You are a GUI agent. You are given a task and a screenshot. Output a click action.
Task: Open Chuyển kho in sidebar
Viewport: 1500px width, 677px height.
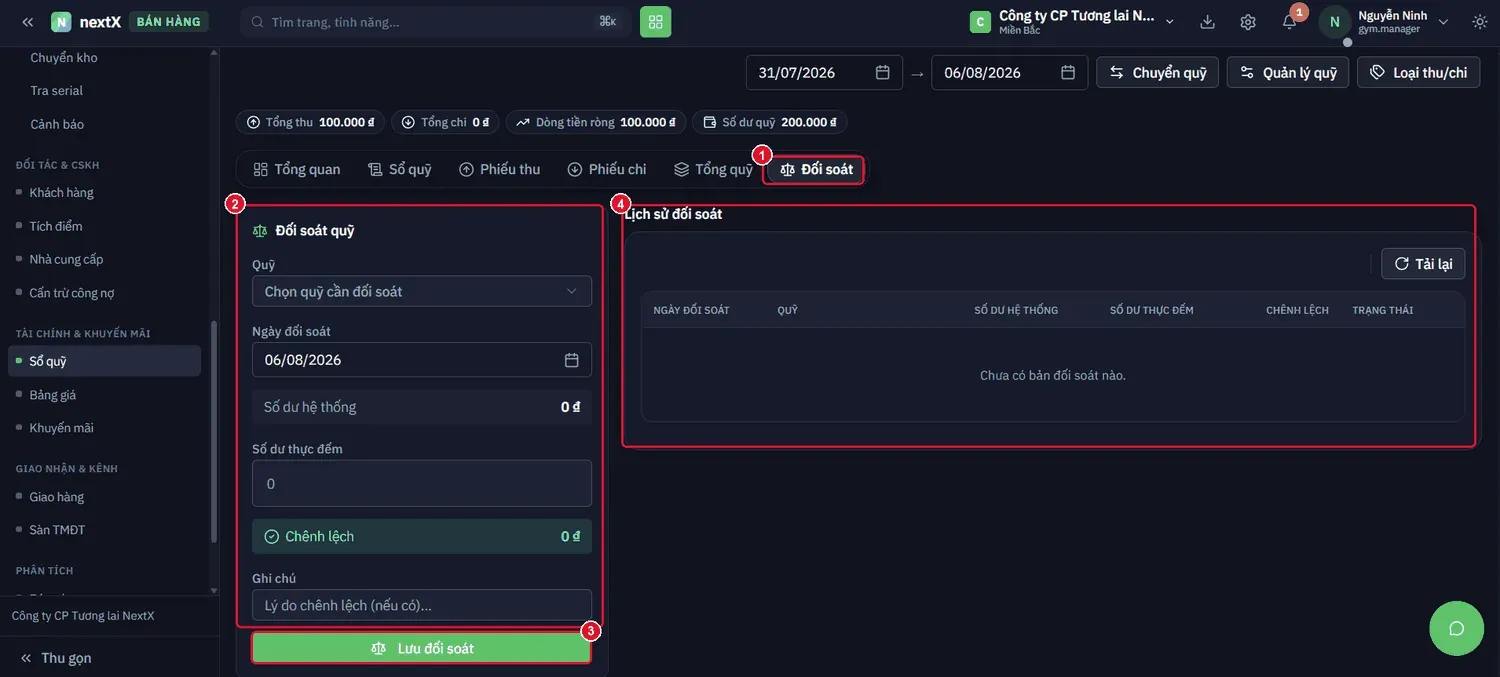[x=64, y=58]
